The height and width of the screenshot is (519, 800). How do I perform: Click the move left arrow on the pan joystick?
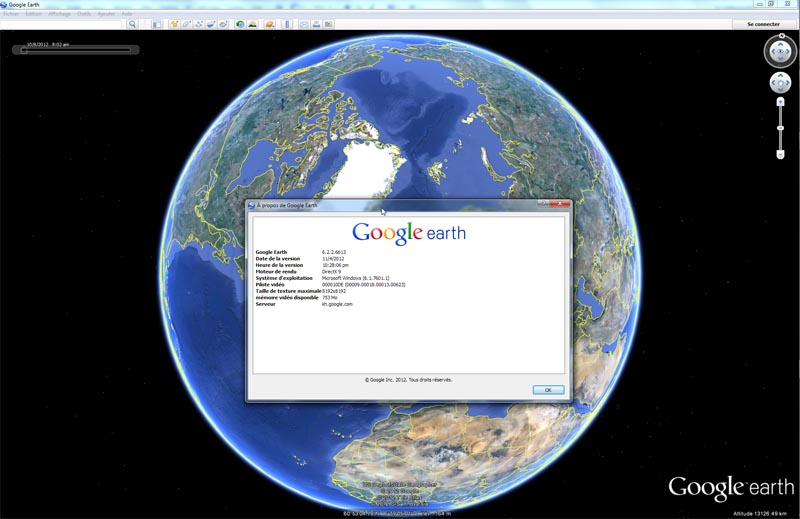tap(773, 83)
